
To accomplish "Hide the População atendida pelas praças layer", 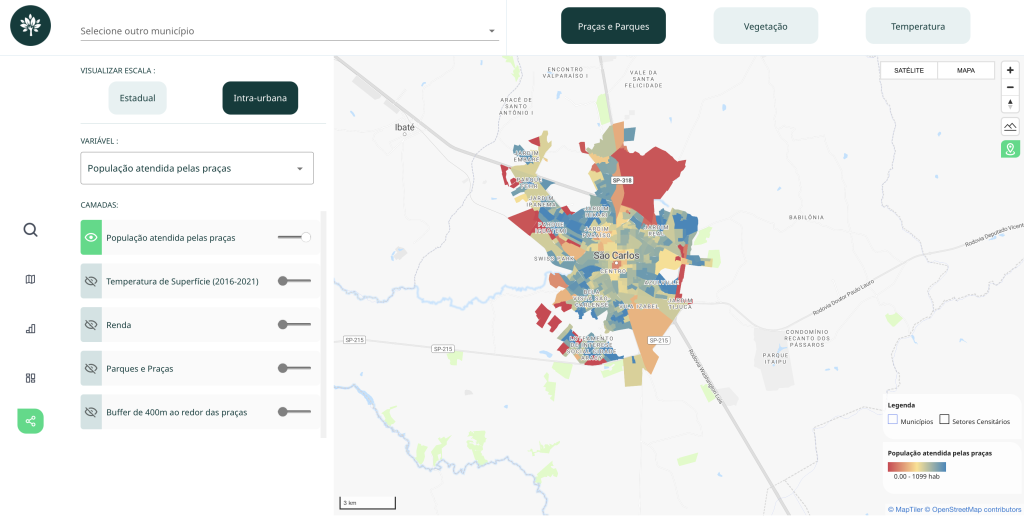I will click(91, 237).
